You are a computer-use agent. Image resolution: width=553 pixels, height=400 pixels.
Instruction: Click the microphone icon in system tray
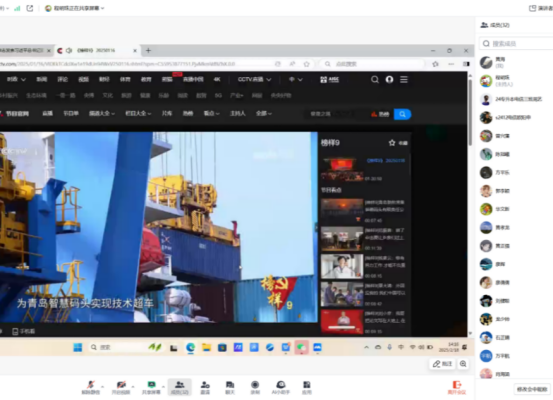389,347
